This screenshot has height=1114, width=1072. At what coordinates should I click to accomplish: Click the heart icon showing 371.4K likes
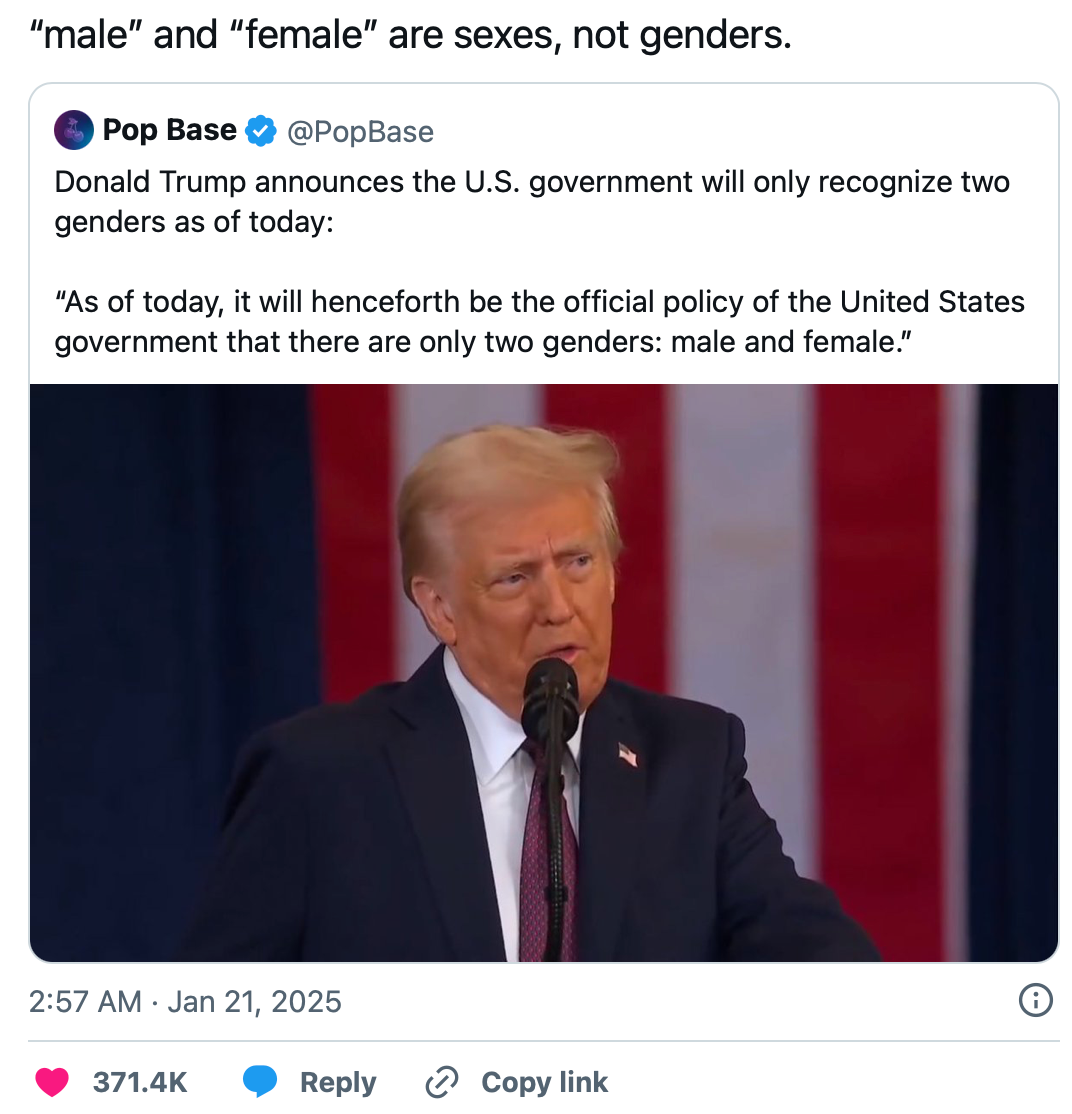(50, 1082)
